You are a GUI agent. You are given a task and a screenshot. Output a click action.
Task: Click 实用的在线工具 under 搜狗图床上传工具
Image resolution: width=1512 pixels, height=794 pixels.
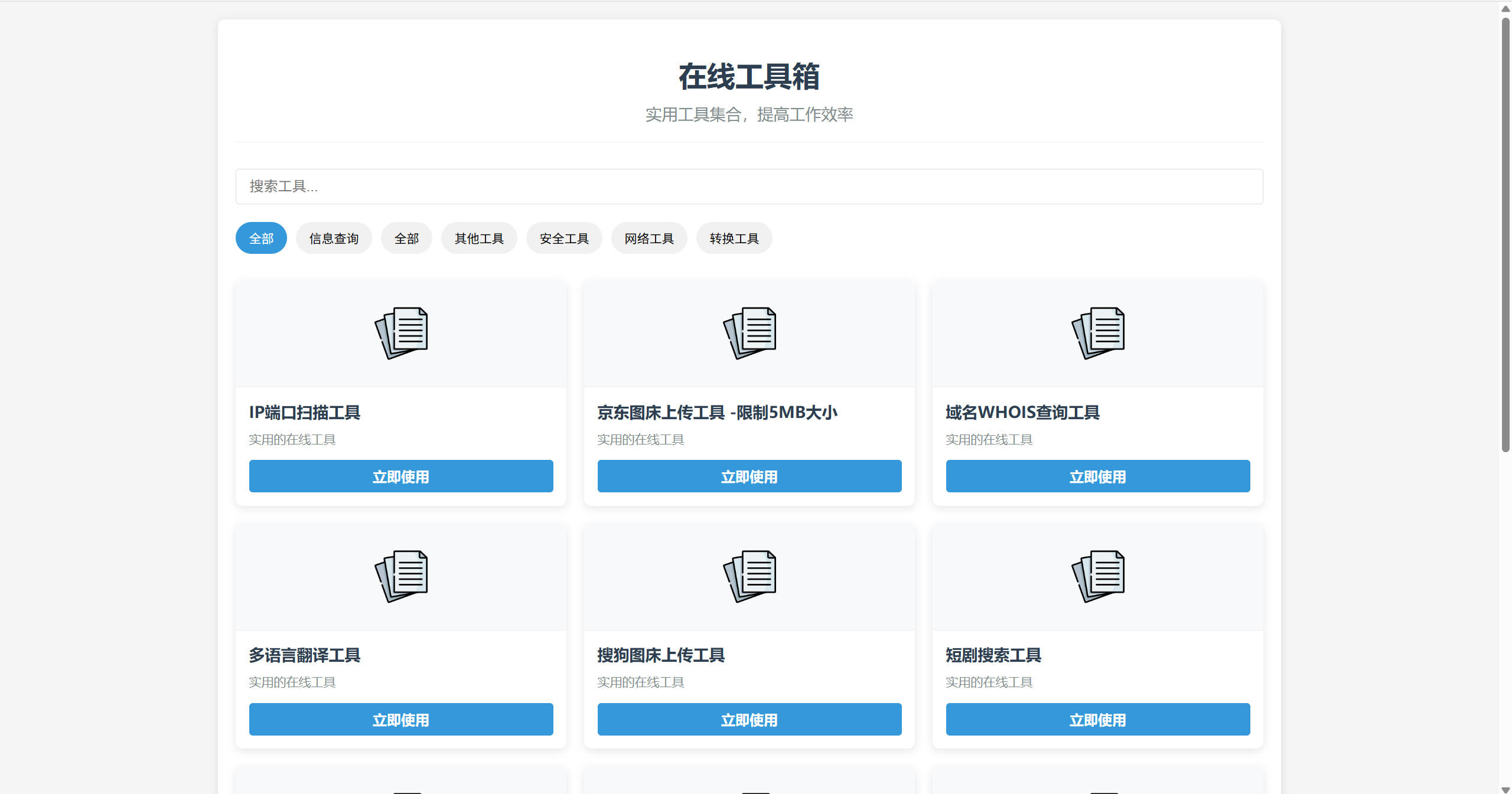click(x=641, y=682)
